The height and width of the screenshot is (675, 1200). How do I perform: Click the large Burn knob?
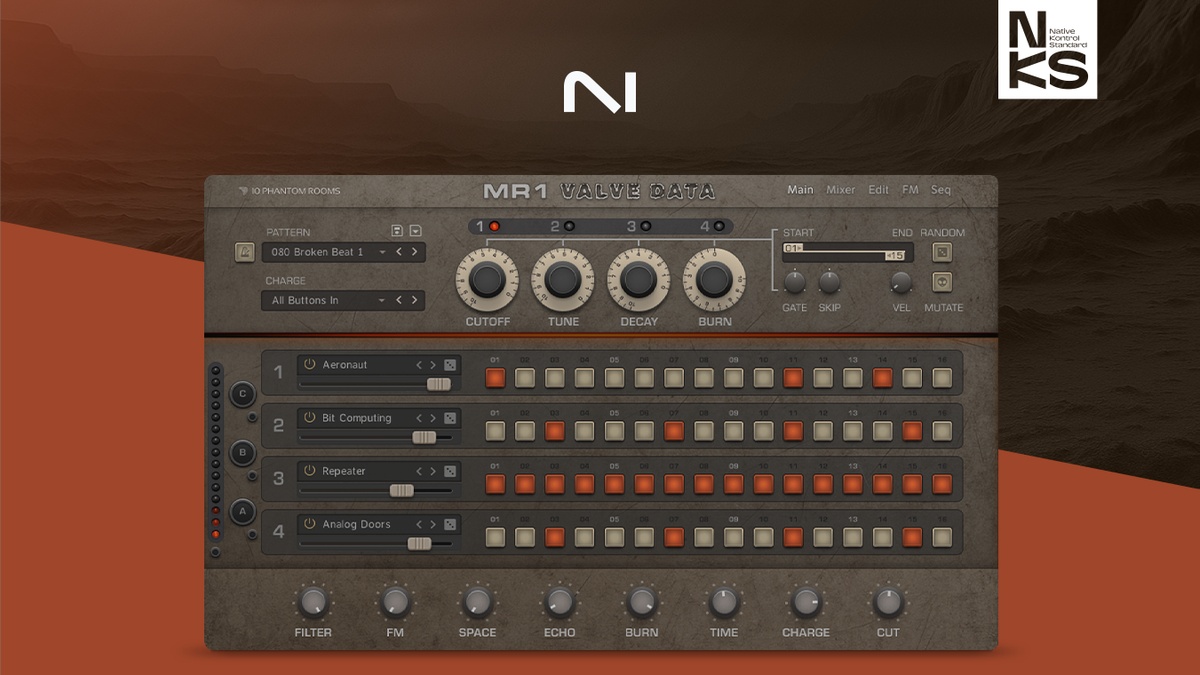click(714, 281)
